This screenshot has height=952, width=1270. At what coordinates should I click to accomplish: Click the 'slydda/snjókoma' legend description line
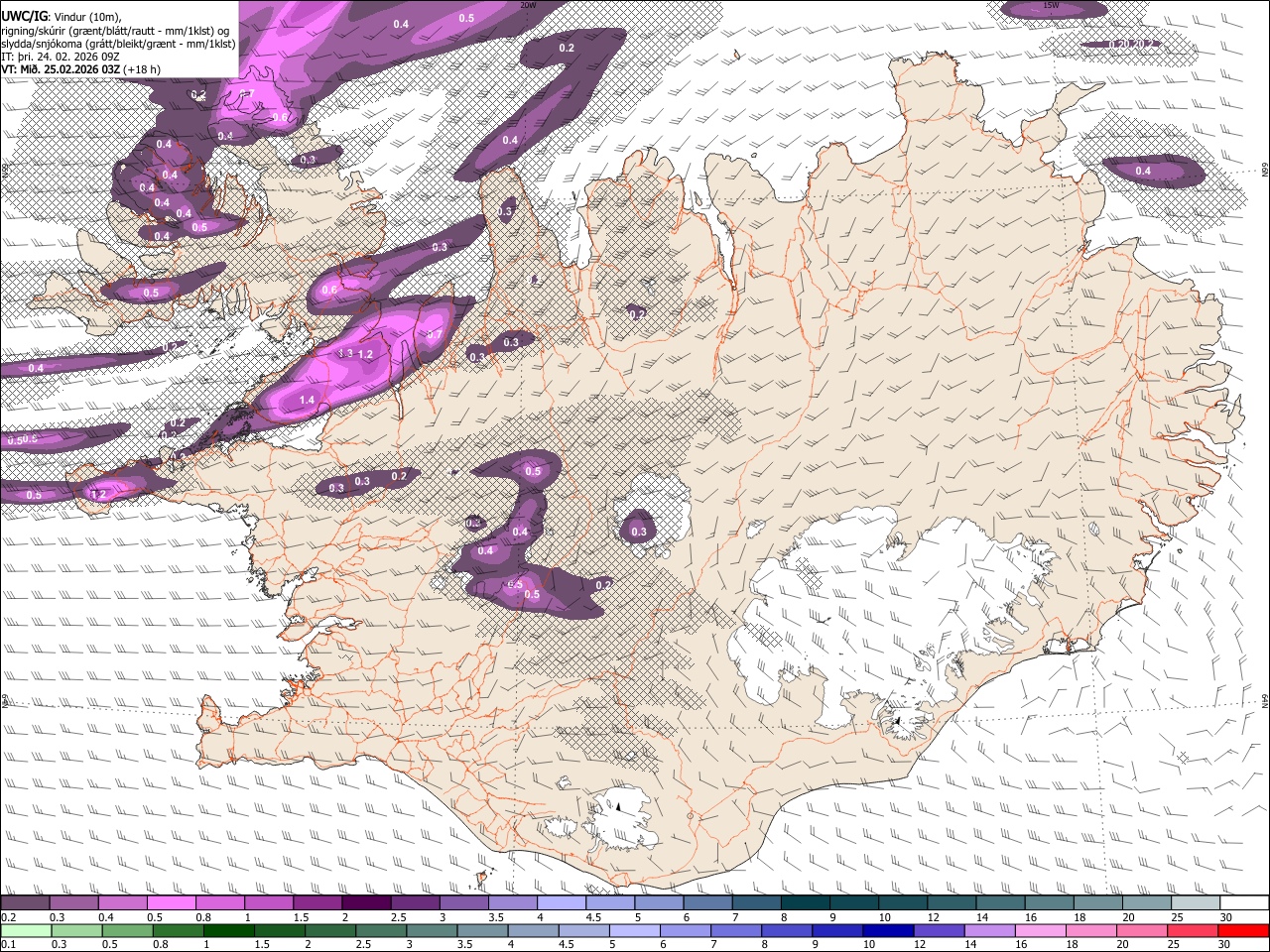(x=118, y=44)
